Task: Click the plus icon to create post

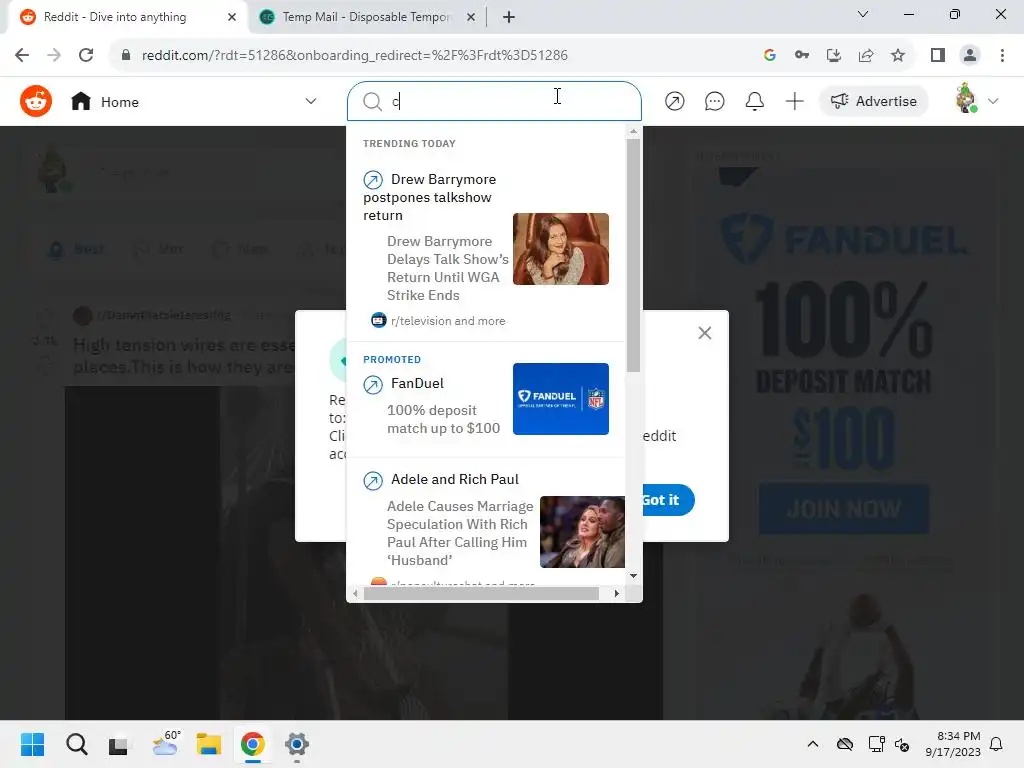Action: point(794,101)
